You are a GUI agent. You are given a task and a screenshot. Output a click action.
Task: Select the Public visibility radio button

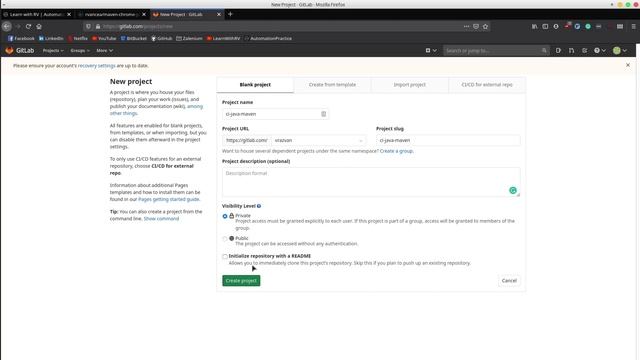point(225,239)
